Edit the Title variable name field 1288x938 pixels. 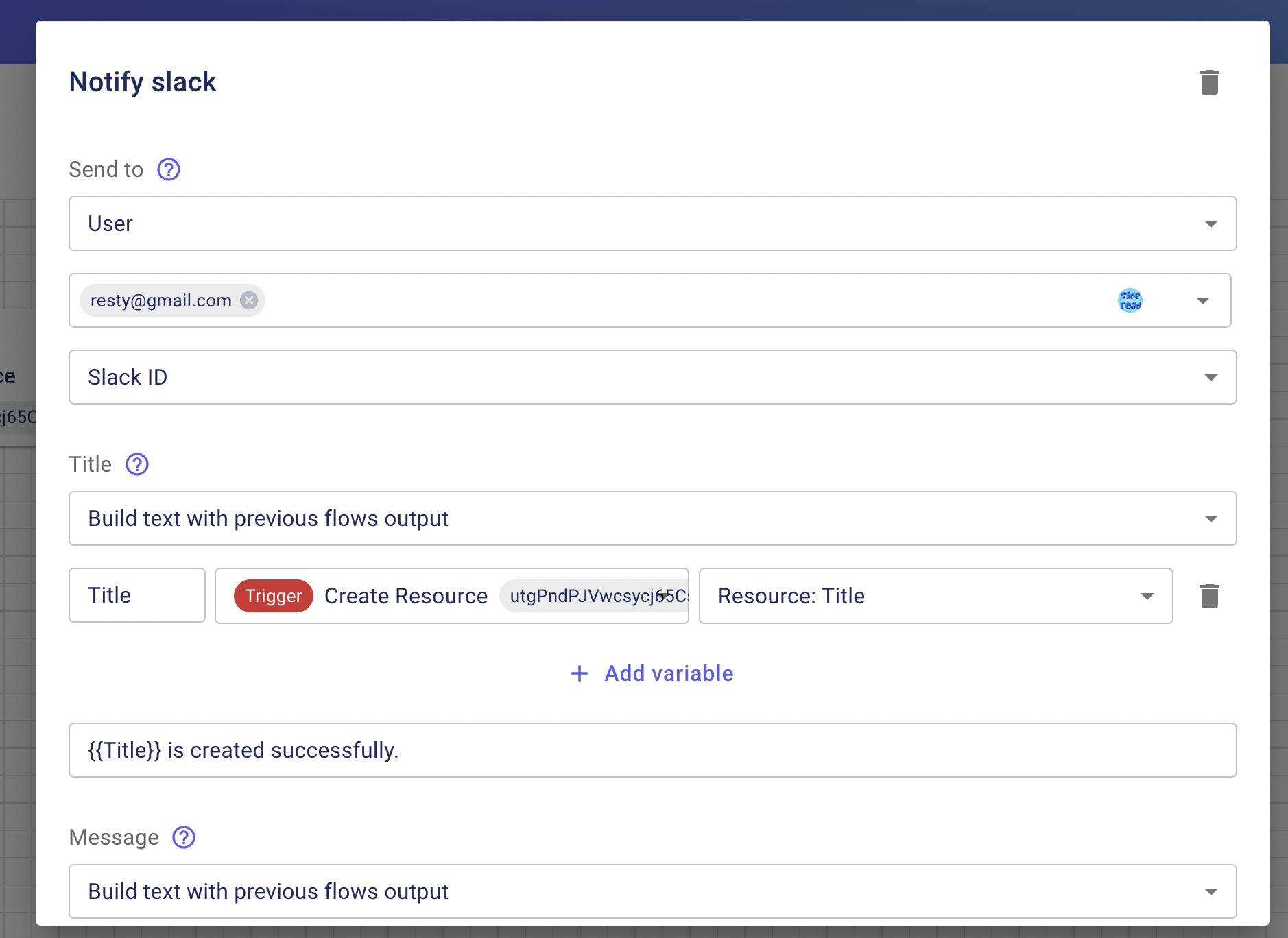coord(137,595)
